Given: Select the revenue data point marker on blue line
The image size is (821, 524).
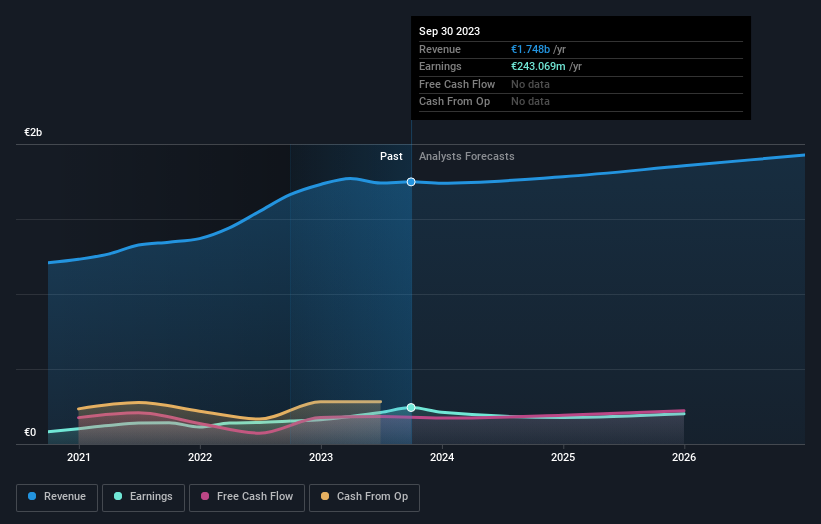Looking at the screenshot, I should (x=411, y=182).
